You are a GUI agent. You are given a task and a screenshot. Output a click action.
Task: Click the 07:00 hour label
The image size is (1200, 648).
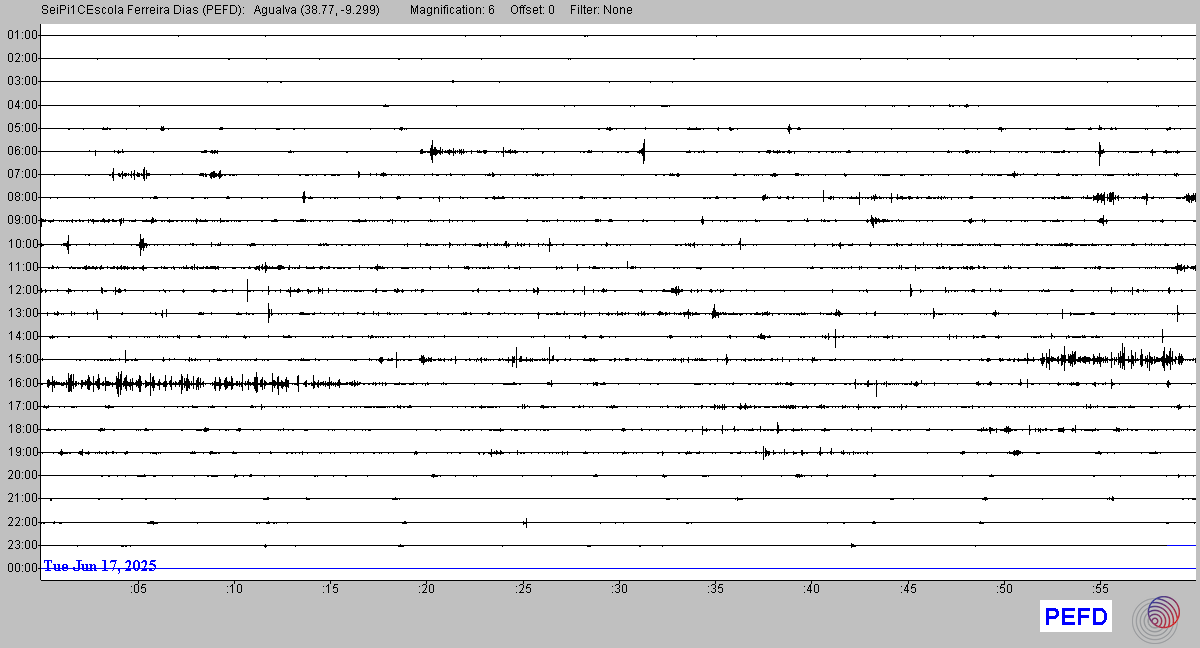tap(22, 174)
